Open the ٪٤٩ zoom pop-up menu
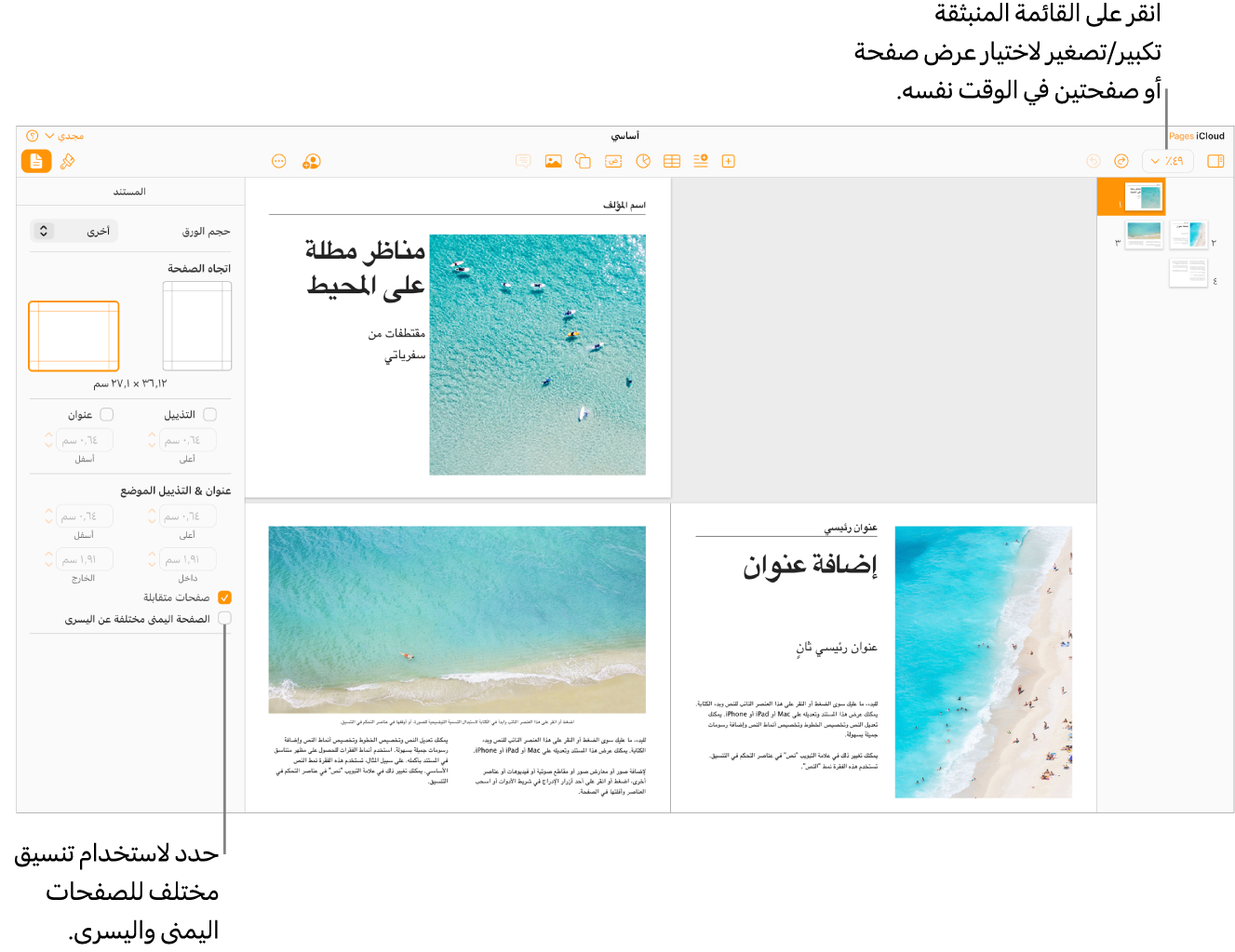The image size is (1235, 952). (x=1167, y=161)
